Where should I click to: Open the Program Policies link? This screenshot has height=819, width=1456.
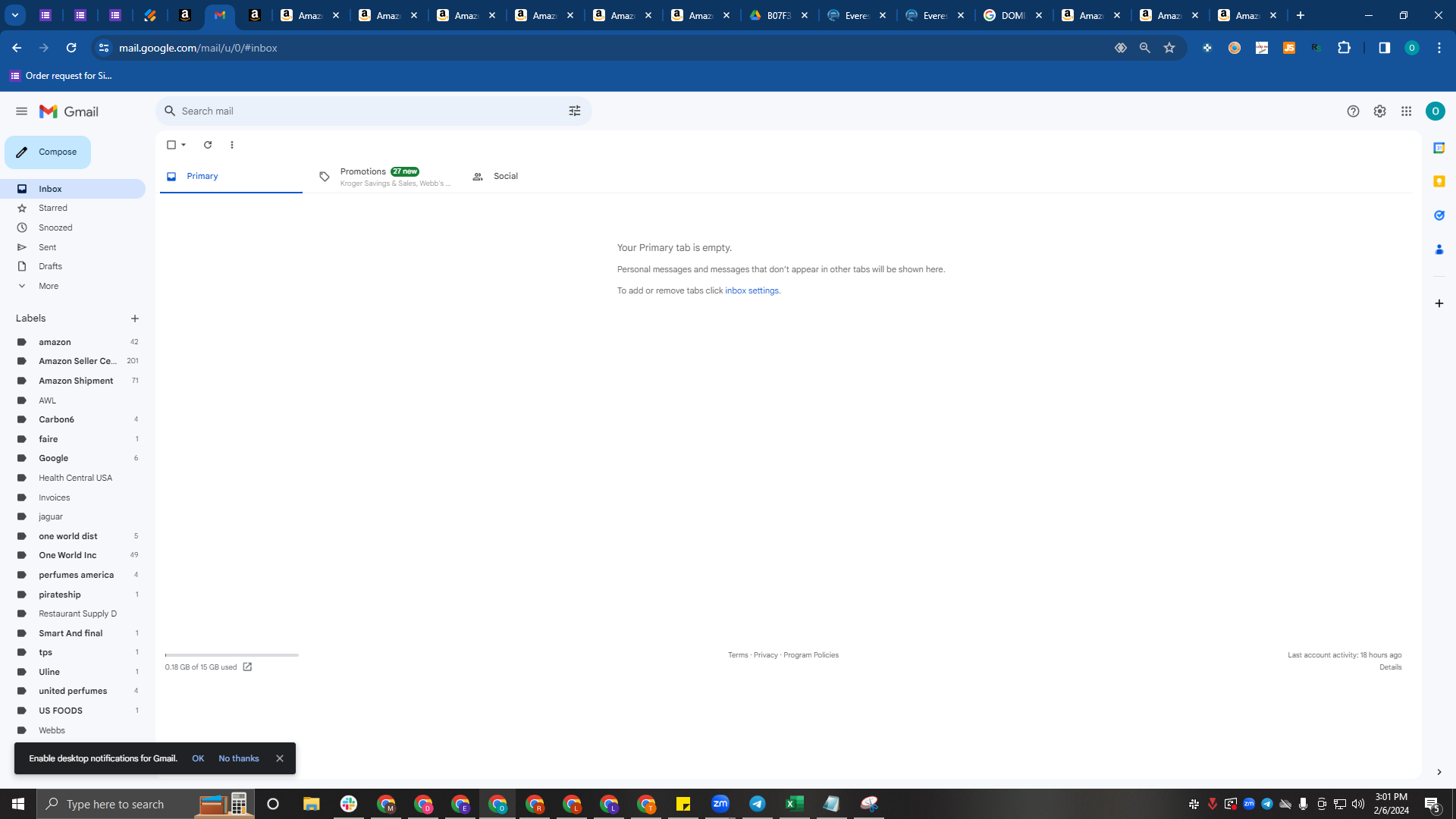tap(811, 655)
